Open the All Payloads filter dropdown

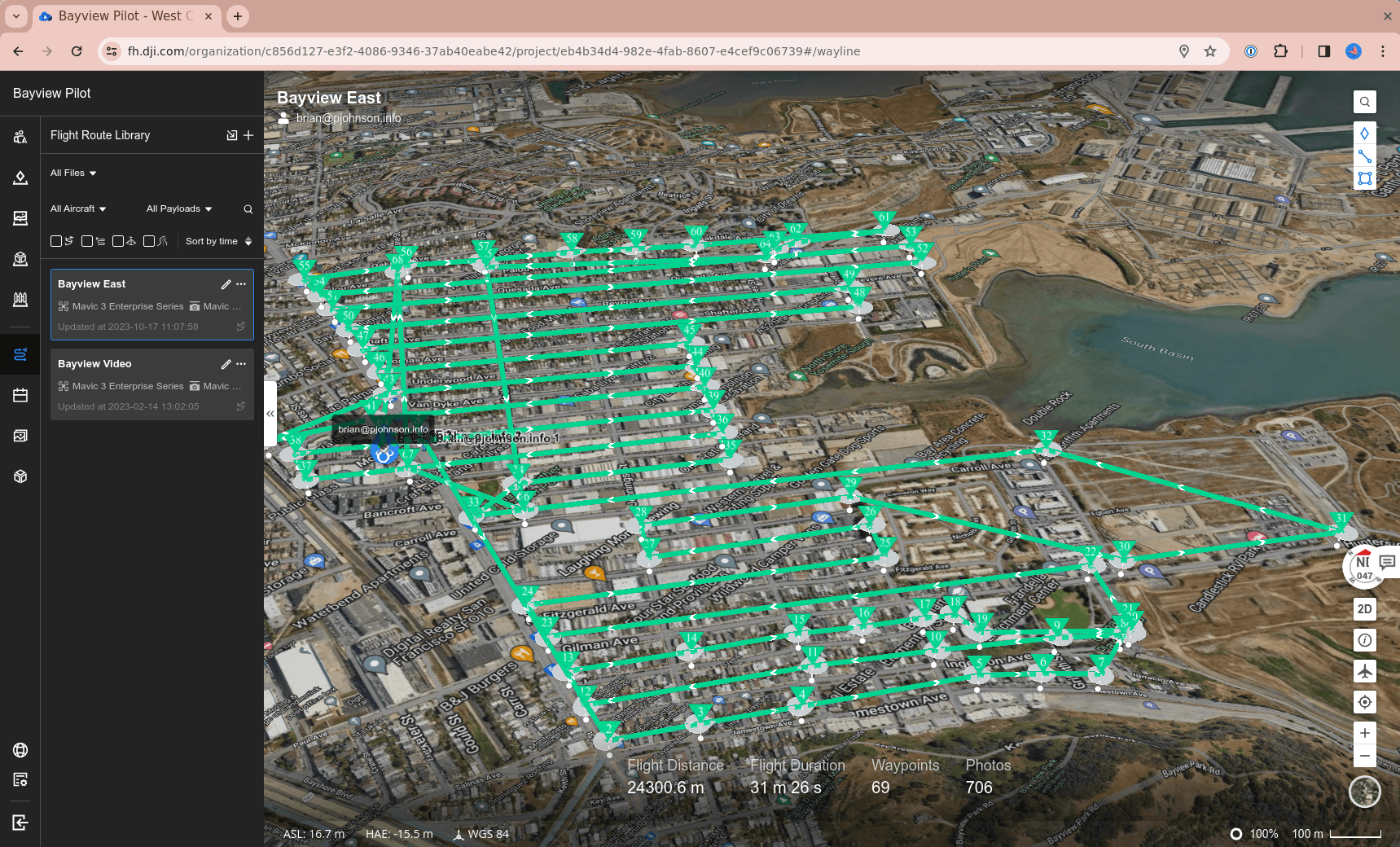(x=179, y=208)
